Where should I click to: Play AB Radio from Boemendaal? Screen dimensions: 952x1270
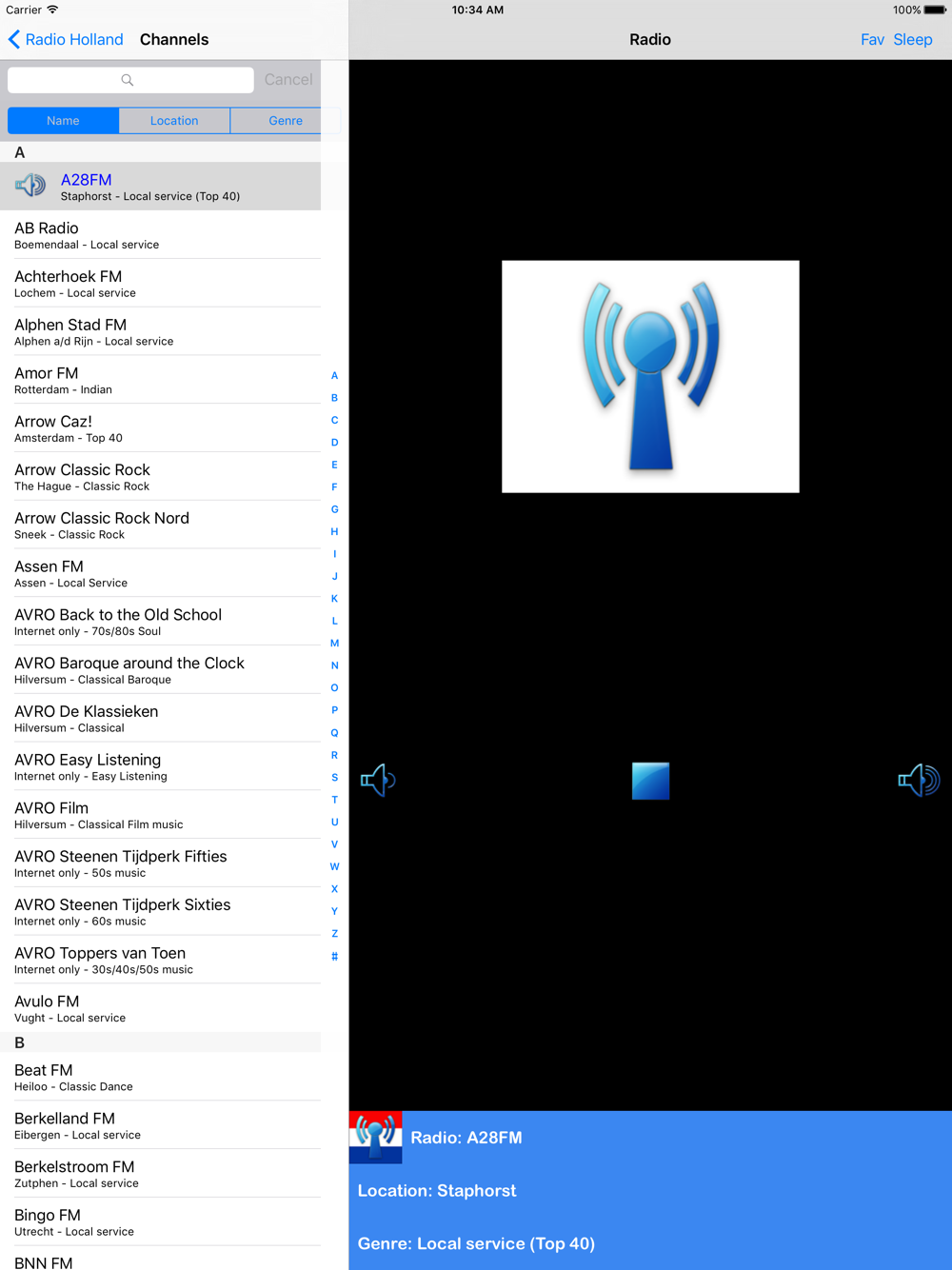click(160, 234)
